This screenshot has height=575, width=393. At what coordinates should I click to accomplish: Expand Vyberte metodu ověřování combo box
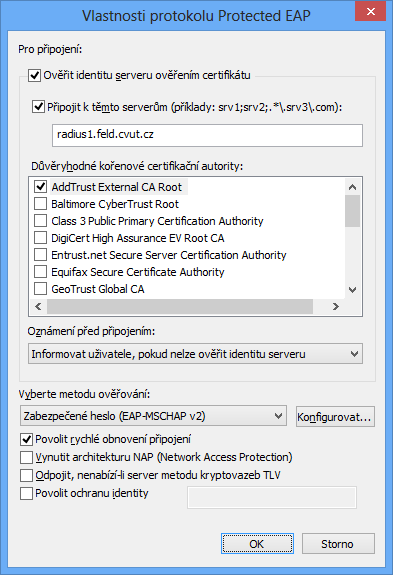(153, 416)
